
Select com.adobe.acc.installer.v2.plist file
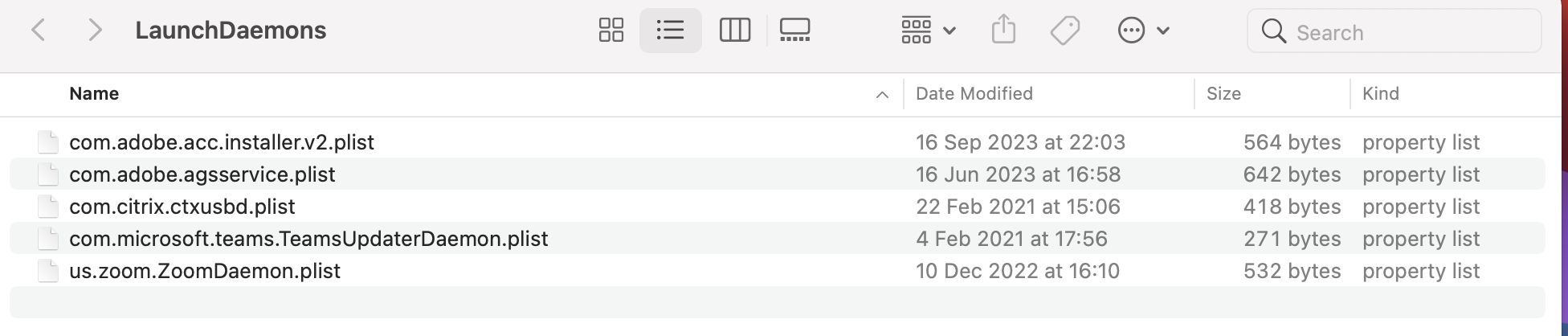tap(222, 142)
